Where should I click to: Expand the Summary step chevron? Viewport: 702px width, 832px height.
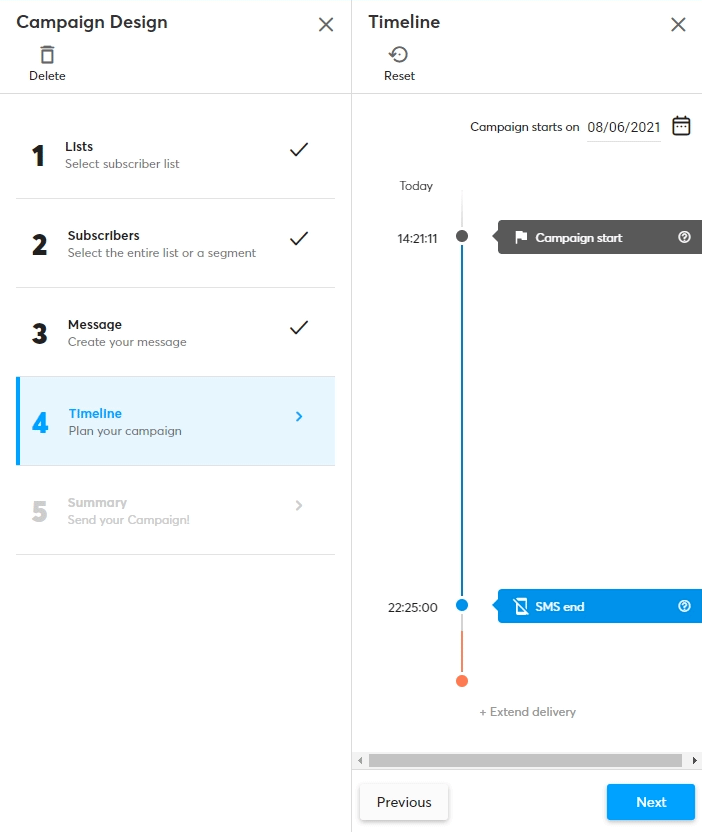(x=299, y=506)
